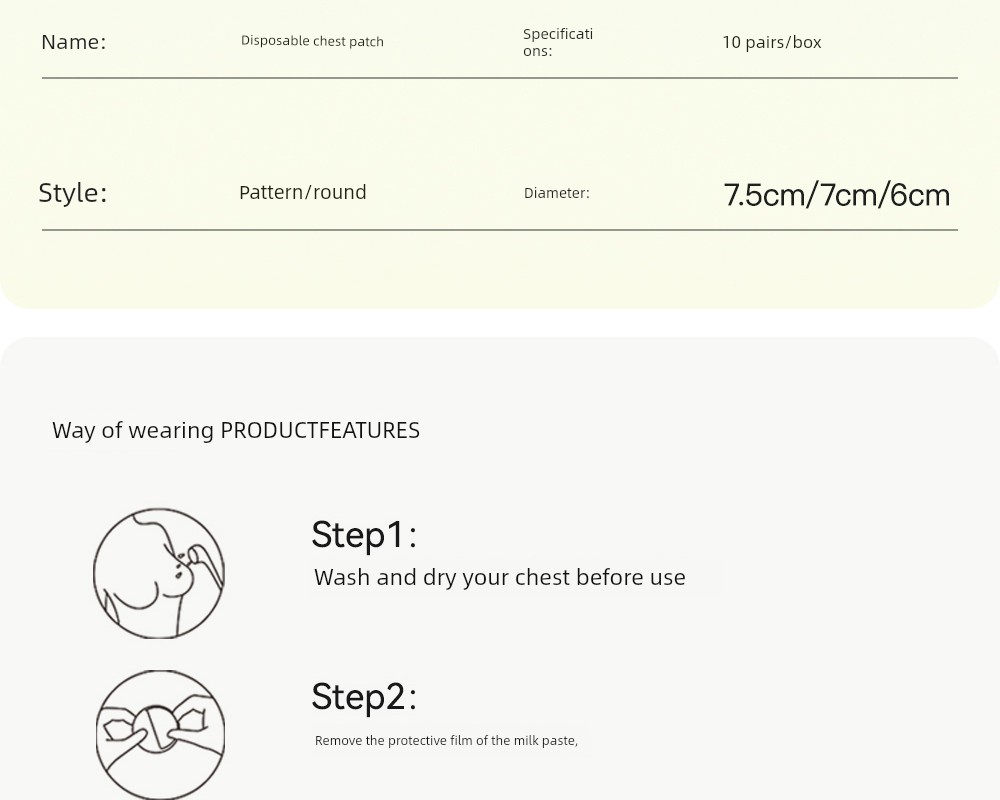
Task: Click the divider line under Name row
Action: pos(500,78)
